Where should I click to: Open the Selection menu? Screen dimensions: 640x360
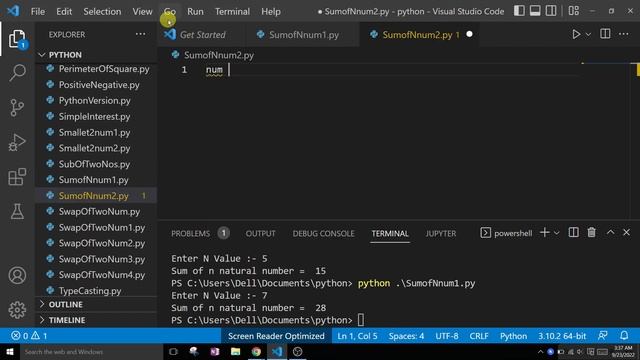[102, 11]
